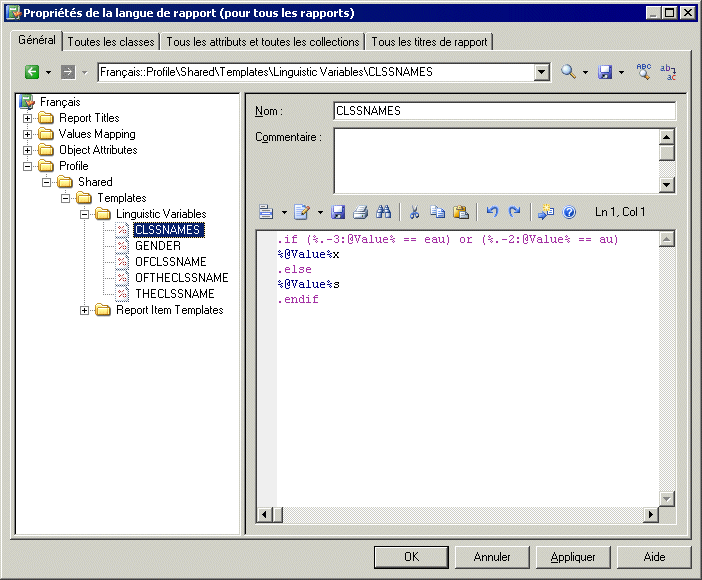
Task: Click the Copy icon in editor toolbar
Action: point(437,212)
